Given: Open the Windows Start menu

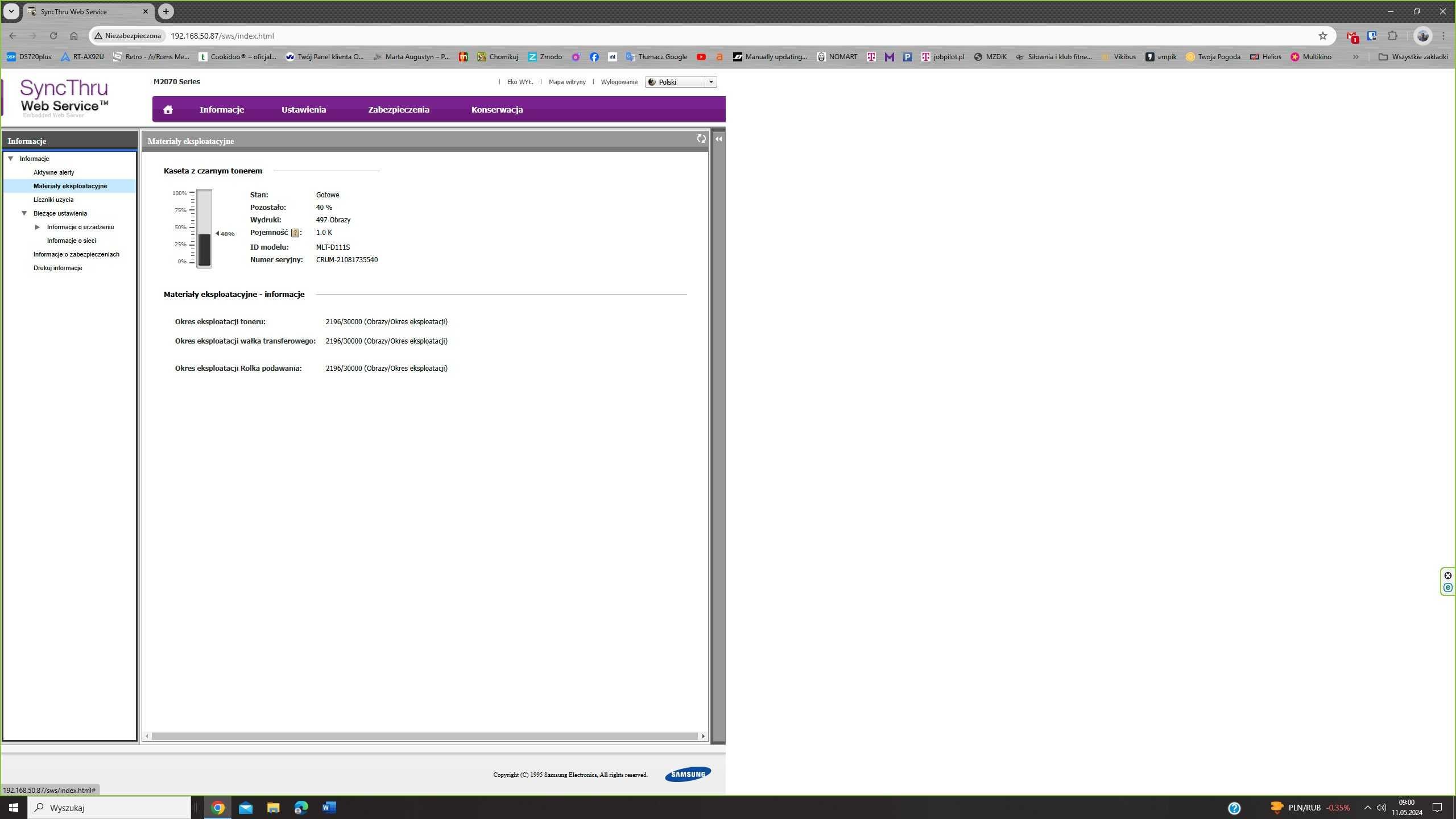Looking at the screenshot, I should click(14, 808).
